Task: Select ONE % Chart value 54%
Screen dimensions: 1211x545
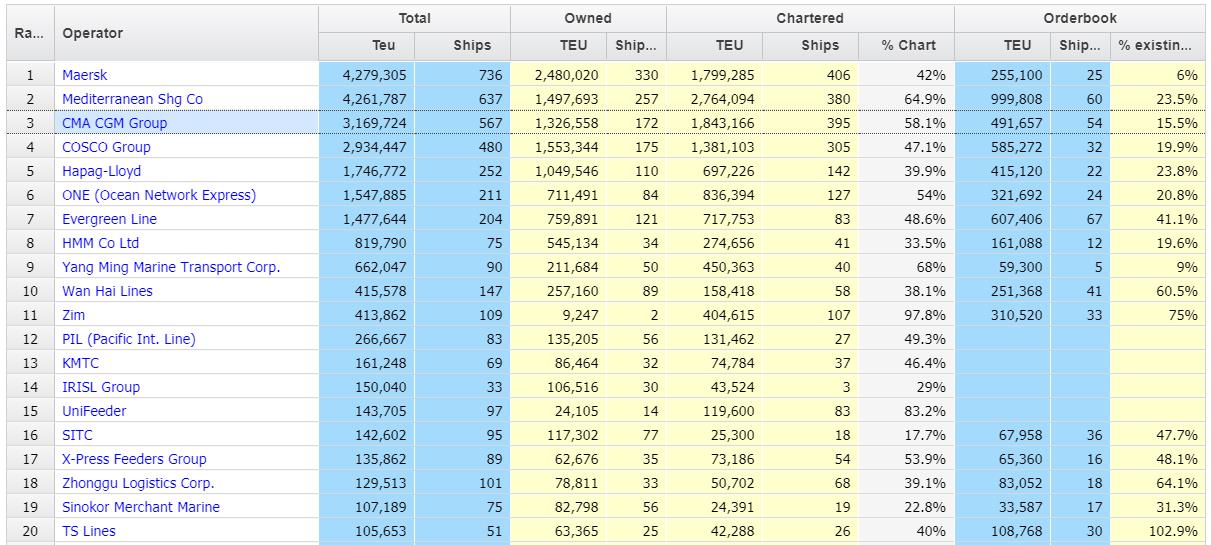Action: pos(907,195)
